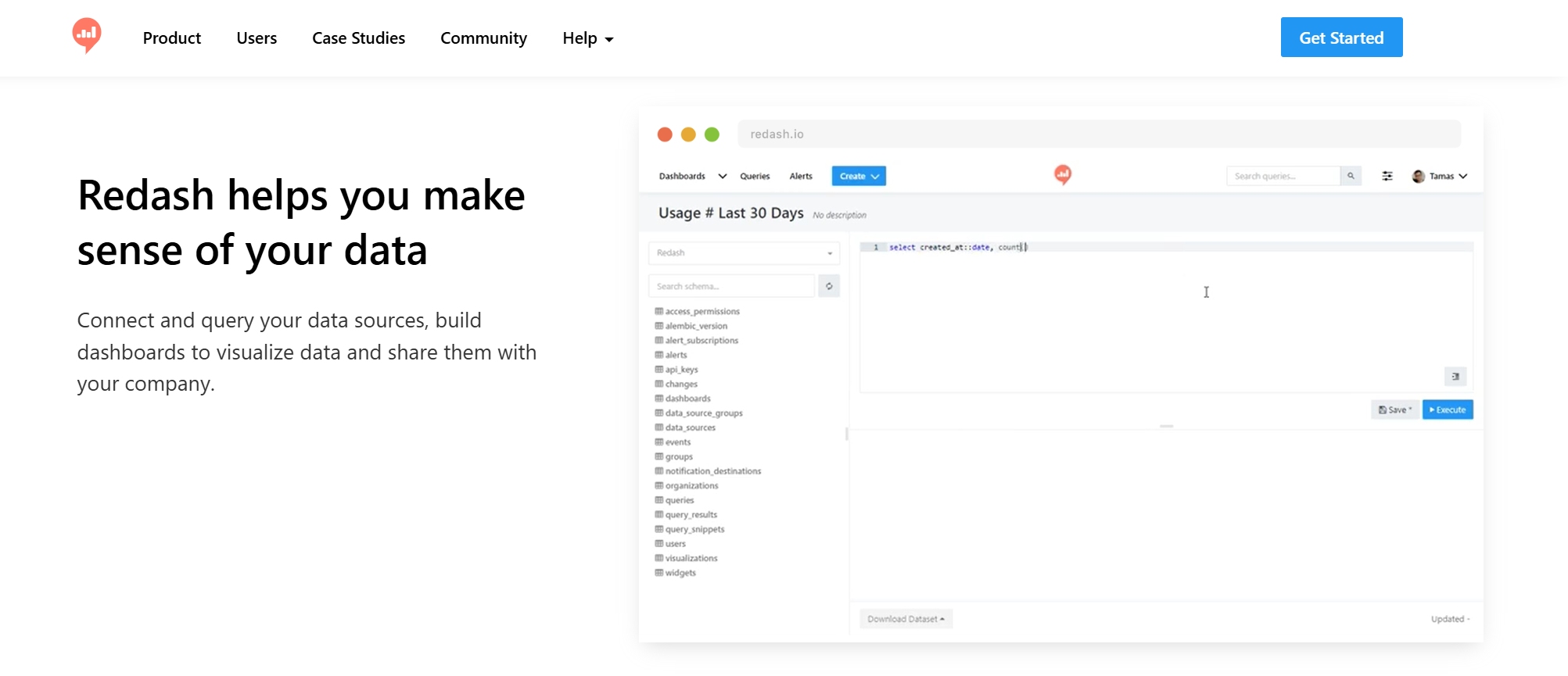
Task: Select the query_results table in the schema
Action: pos(691,515)
